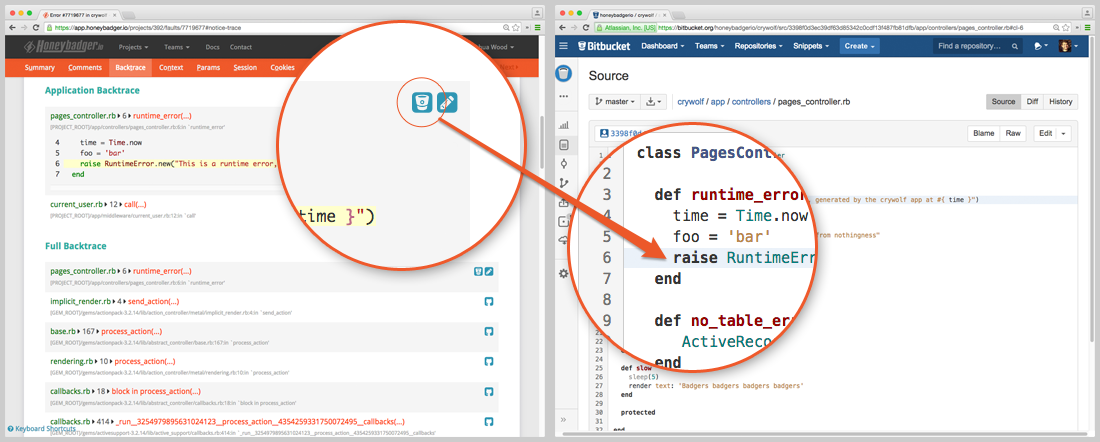Open the arrow beside Edit button

pos(1064,133)
